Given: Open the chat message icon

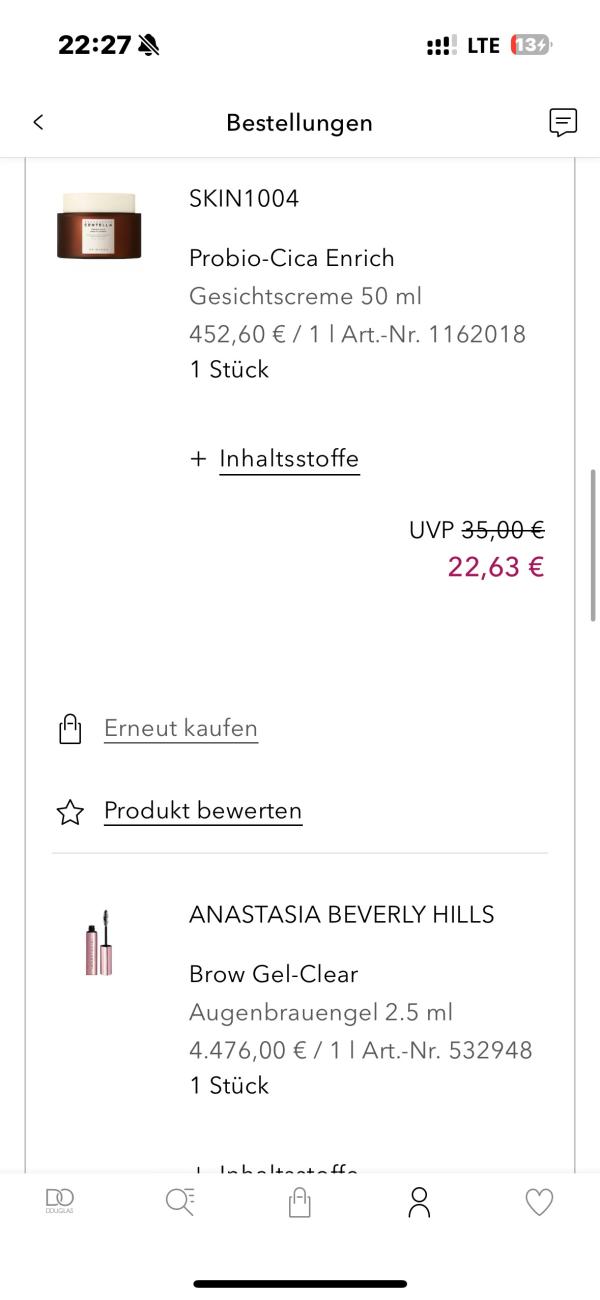Looking at the screenshot, I should [563, 122].
